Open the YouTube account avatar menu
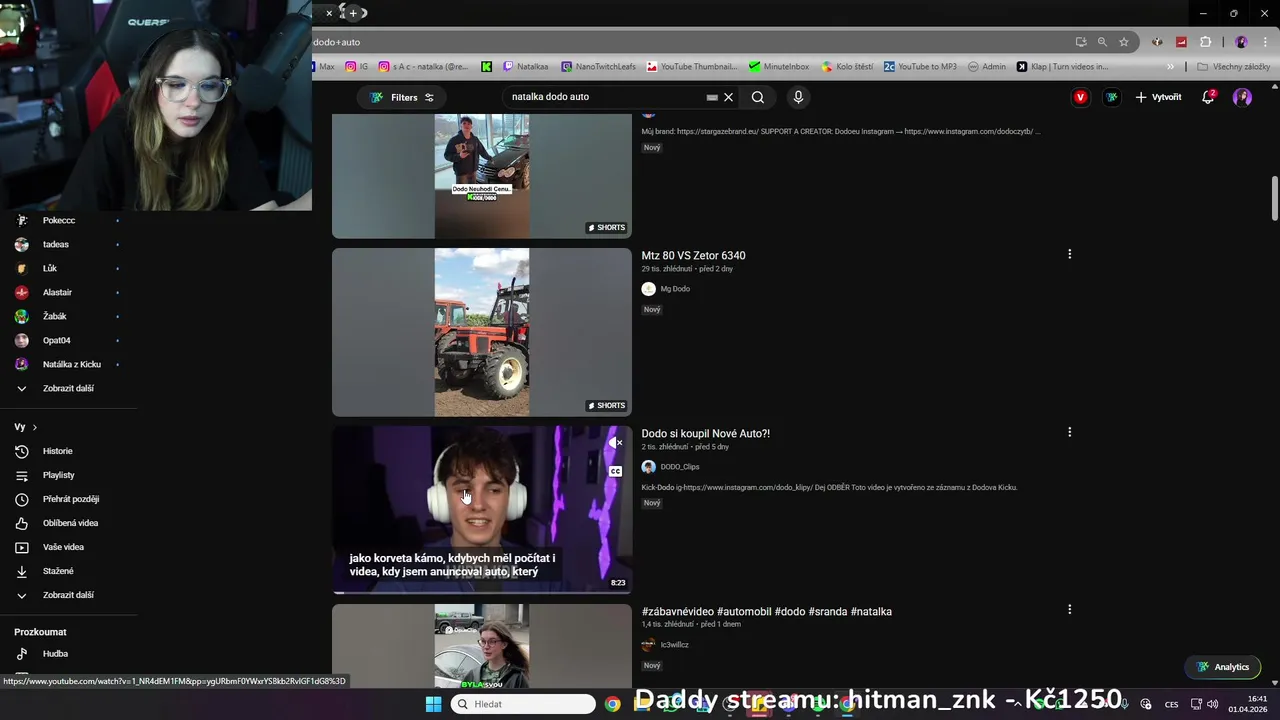Image resolution: width=1280 pixels, height=720 pixels. [1242, 97]
